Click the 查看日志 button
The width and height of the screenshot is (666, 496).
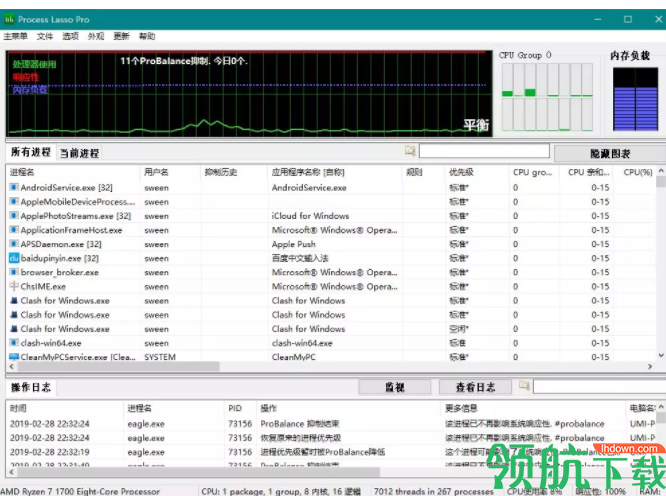click(x=475, y=387)
